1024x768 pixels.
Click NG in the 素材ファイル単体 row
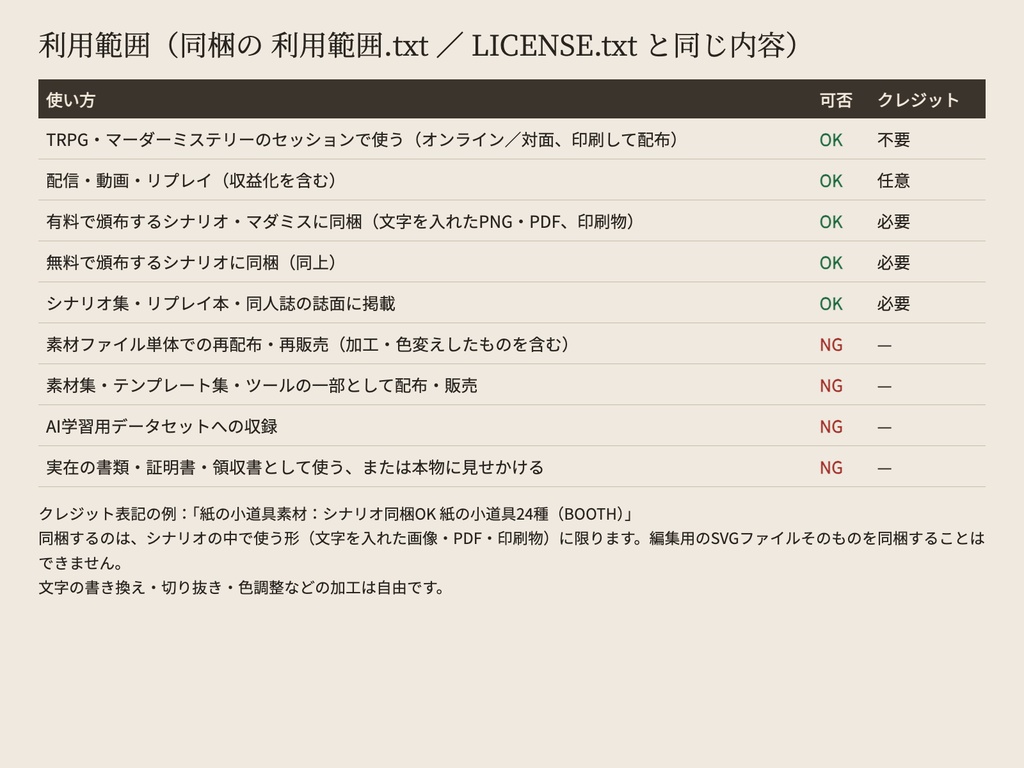831,345
